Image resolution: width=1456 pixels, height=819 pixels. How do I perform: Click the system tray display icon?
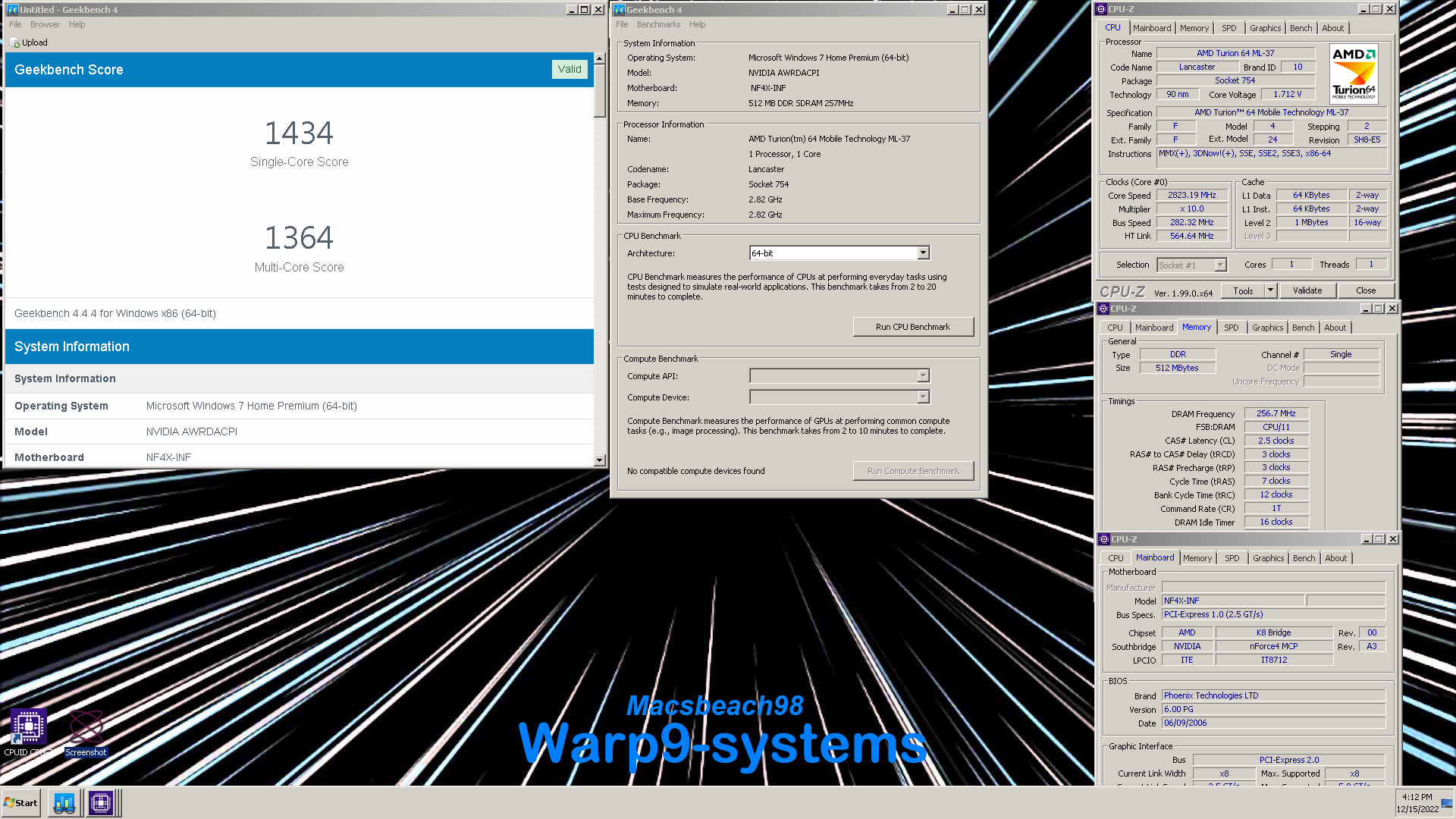coord(1446,804)
